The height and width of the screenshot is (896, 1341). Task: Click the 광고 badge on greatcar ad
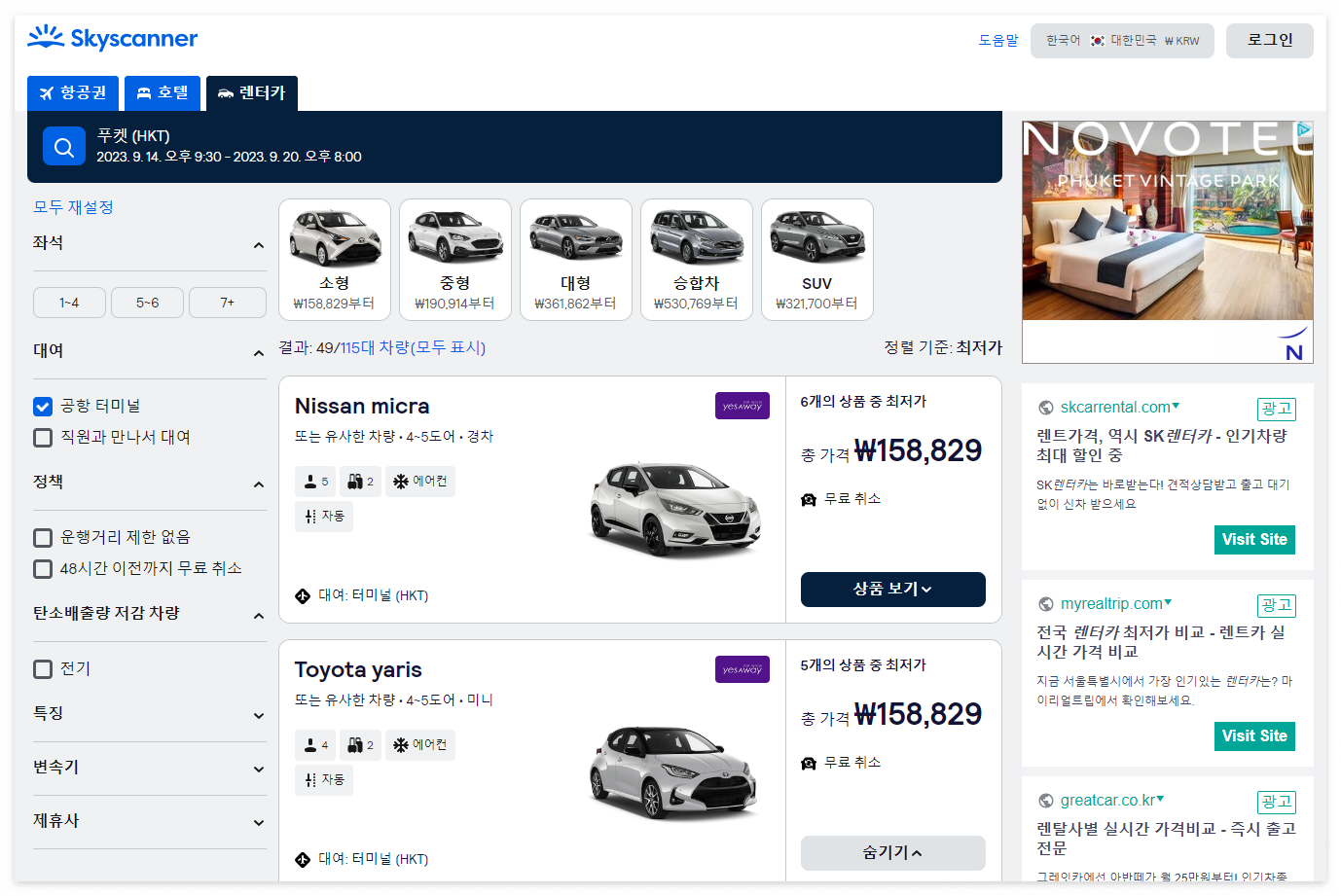[x=1277, y=802]
